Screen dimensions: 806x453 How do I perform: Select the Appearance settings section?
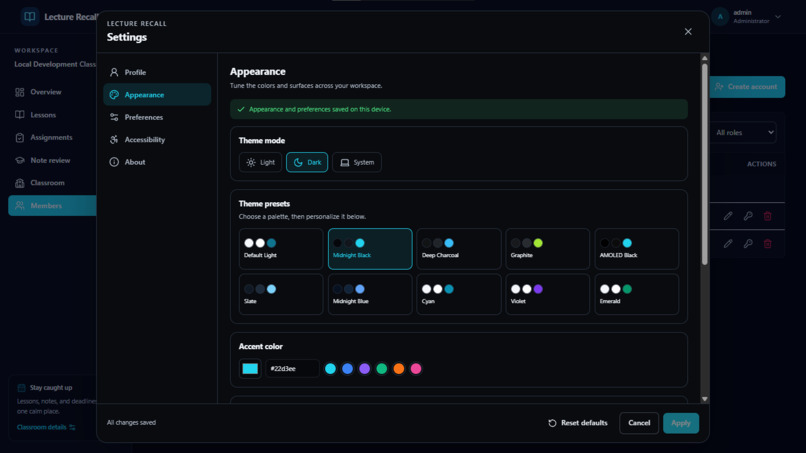pyautogui.click(x=157, y=95)
